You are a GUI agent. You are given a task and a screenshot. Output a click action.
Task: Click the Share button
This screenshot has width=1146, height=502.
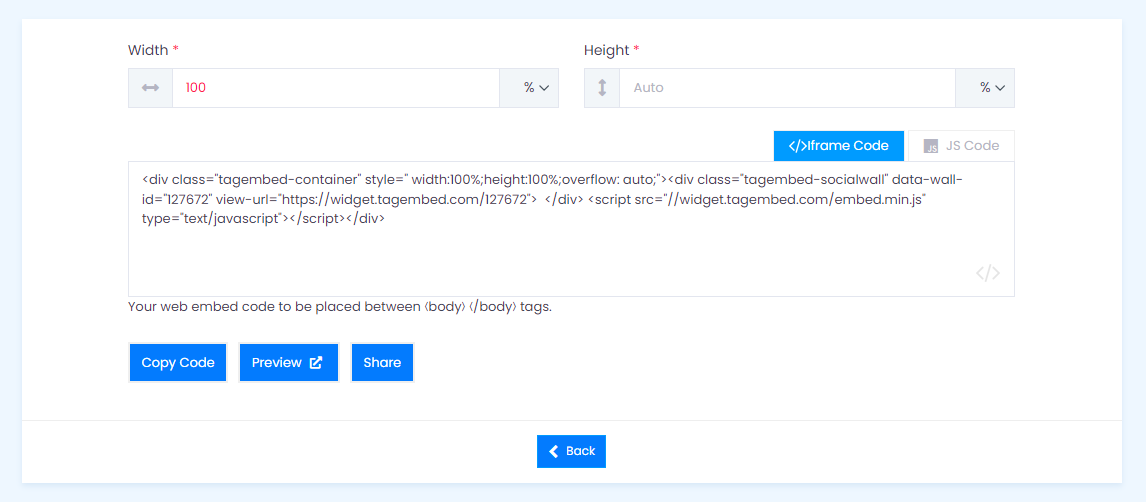(382, 362)
